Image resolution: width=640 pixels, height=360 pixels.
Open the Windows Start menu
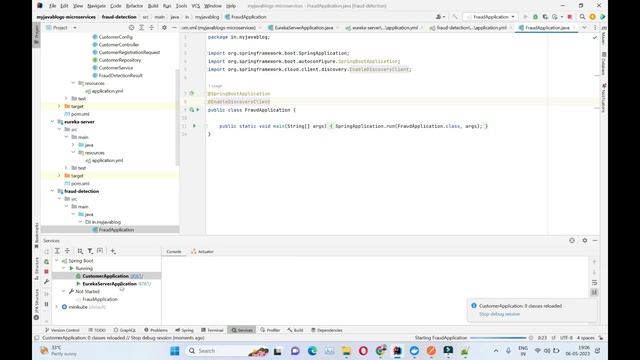175,351
